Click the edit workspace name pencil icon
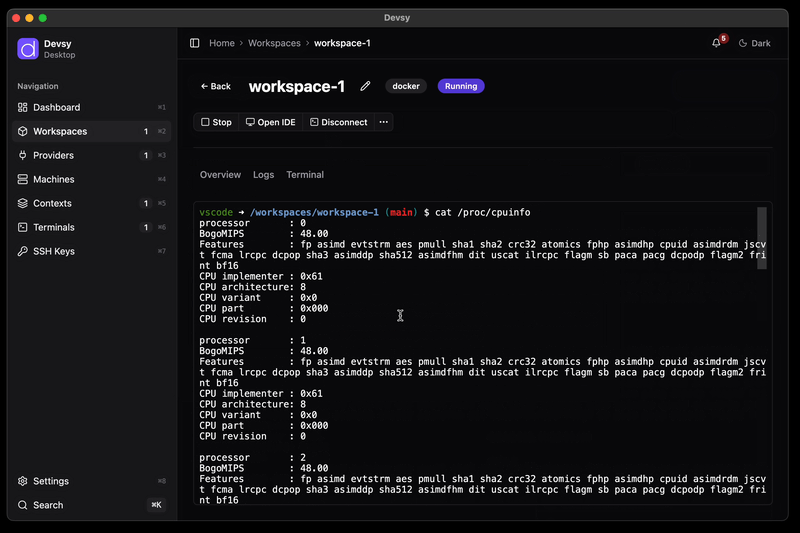This screenshot has height=533, width=800. [365, 86]
